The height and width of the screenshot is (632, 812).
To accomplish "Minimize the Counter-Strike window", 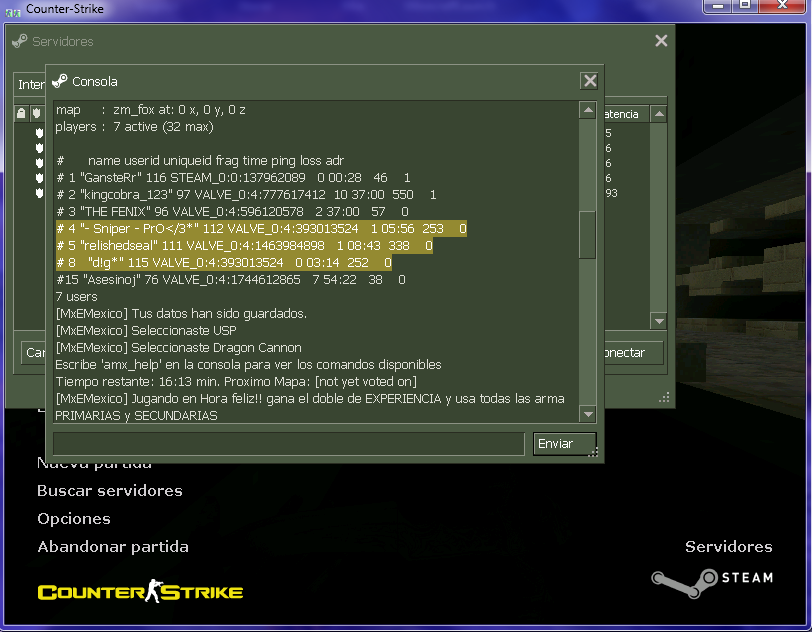I will tap(717, 6).
